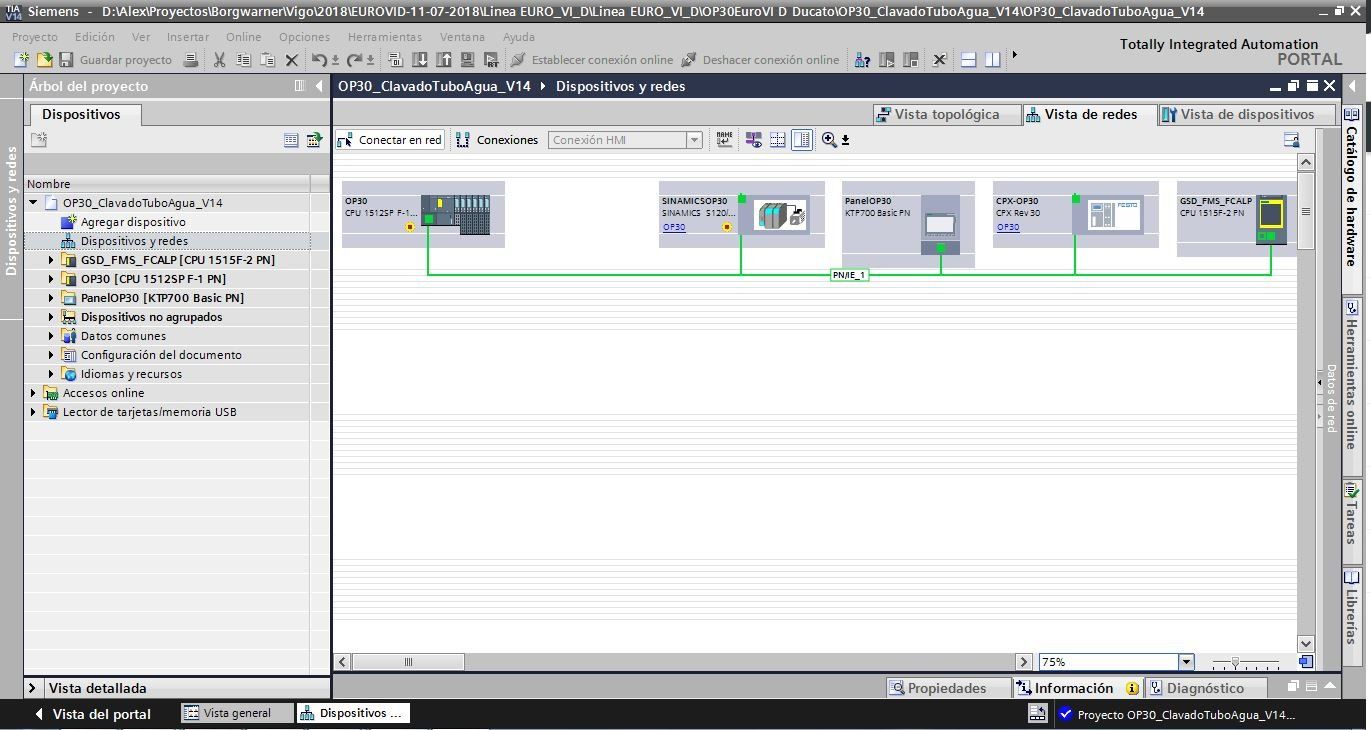Open the Online menu
The width and height of the screenshot is (1371, 730).
pyautogui.click(x=243, y=37)
